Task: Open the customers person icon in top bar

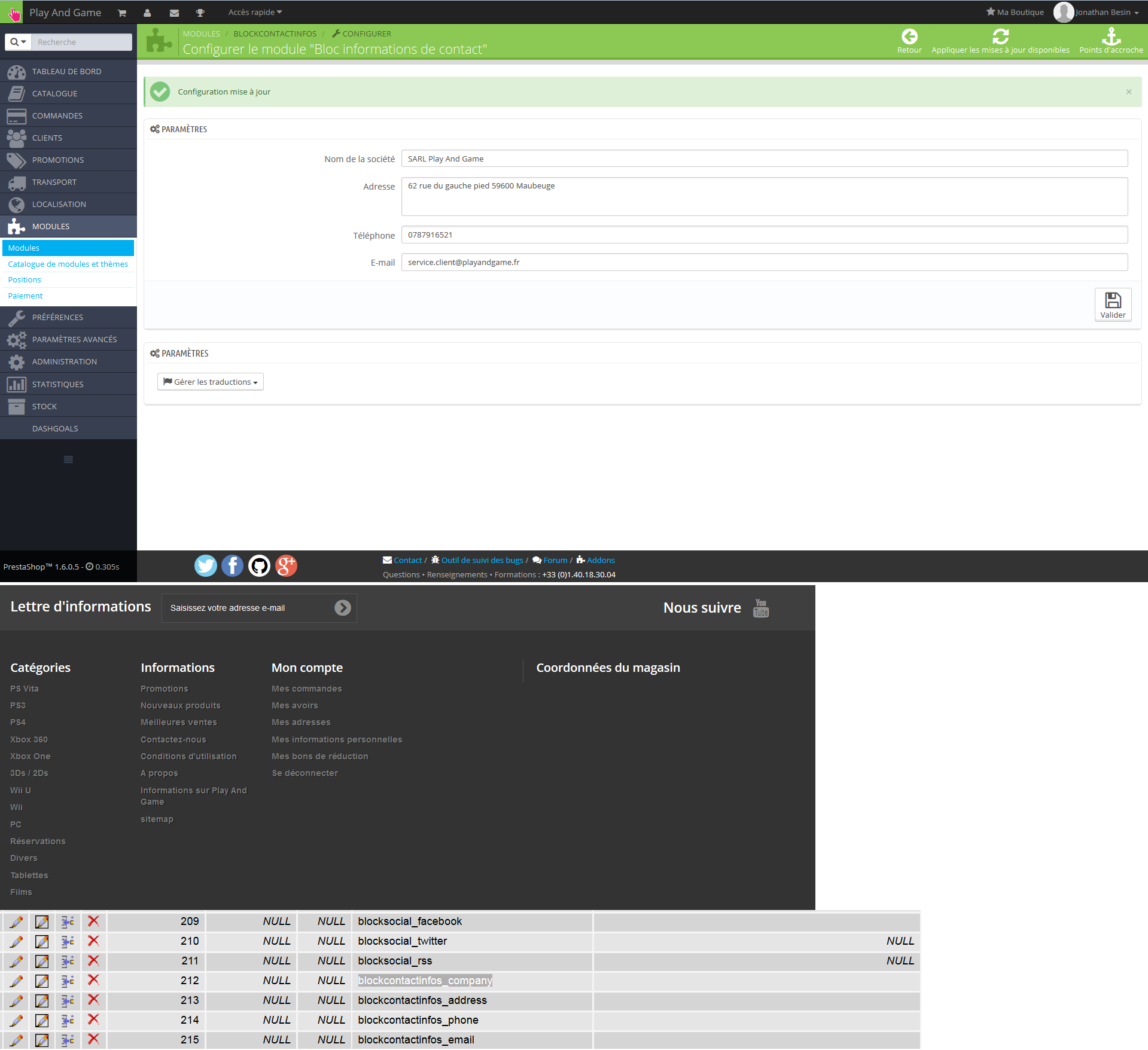Action: [147, 13]
